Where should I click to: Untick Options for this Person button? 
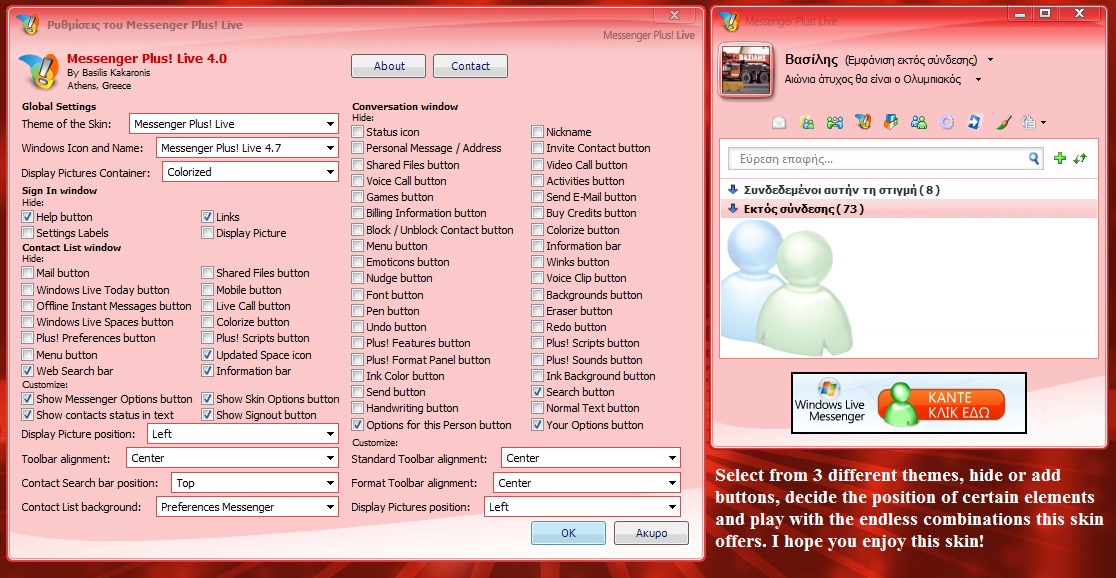357,425
